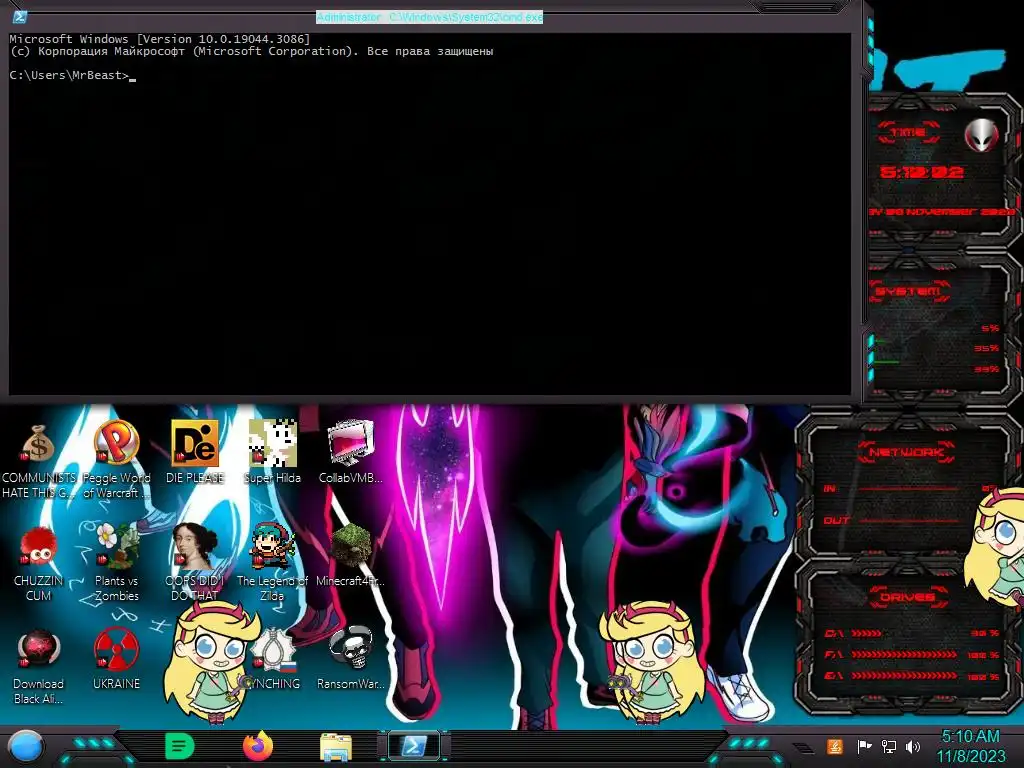Viewport: 1024px width, 768px height.
Task: Click the volume speaker tray icon
Action: (913, 746)
